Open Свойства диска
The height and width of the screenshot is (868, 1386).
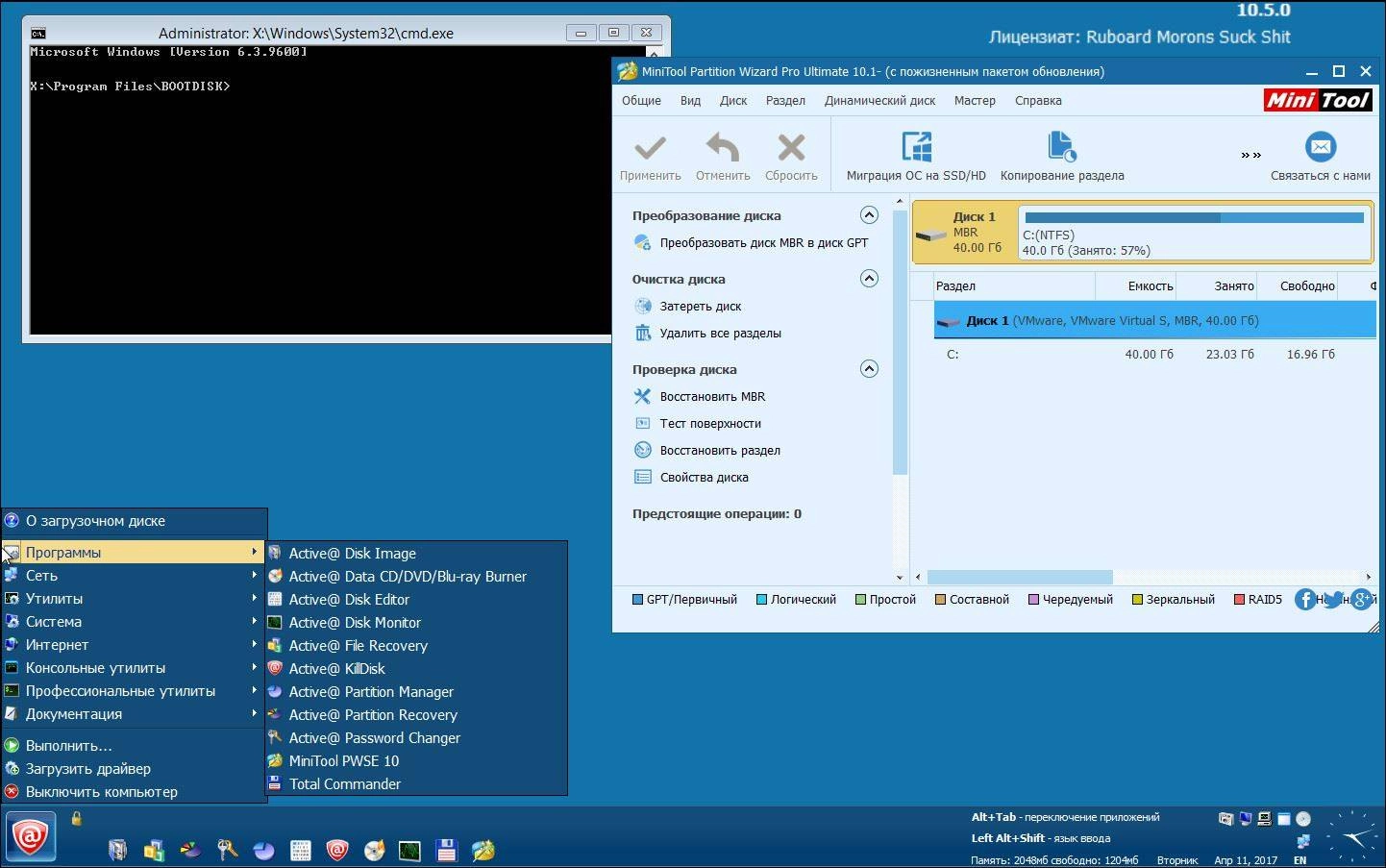point(692,477)
